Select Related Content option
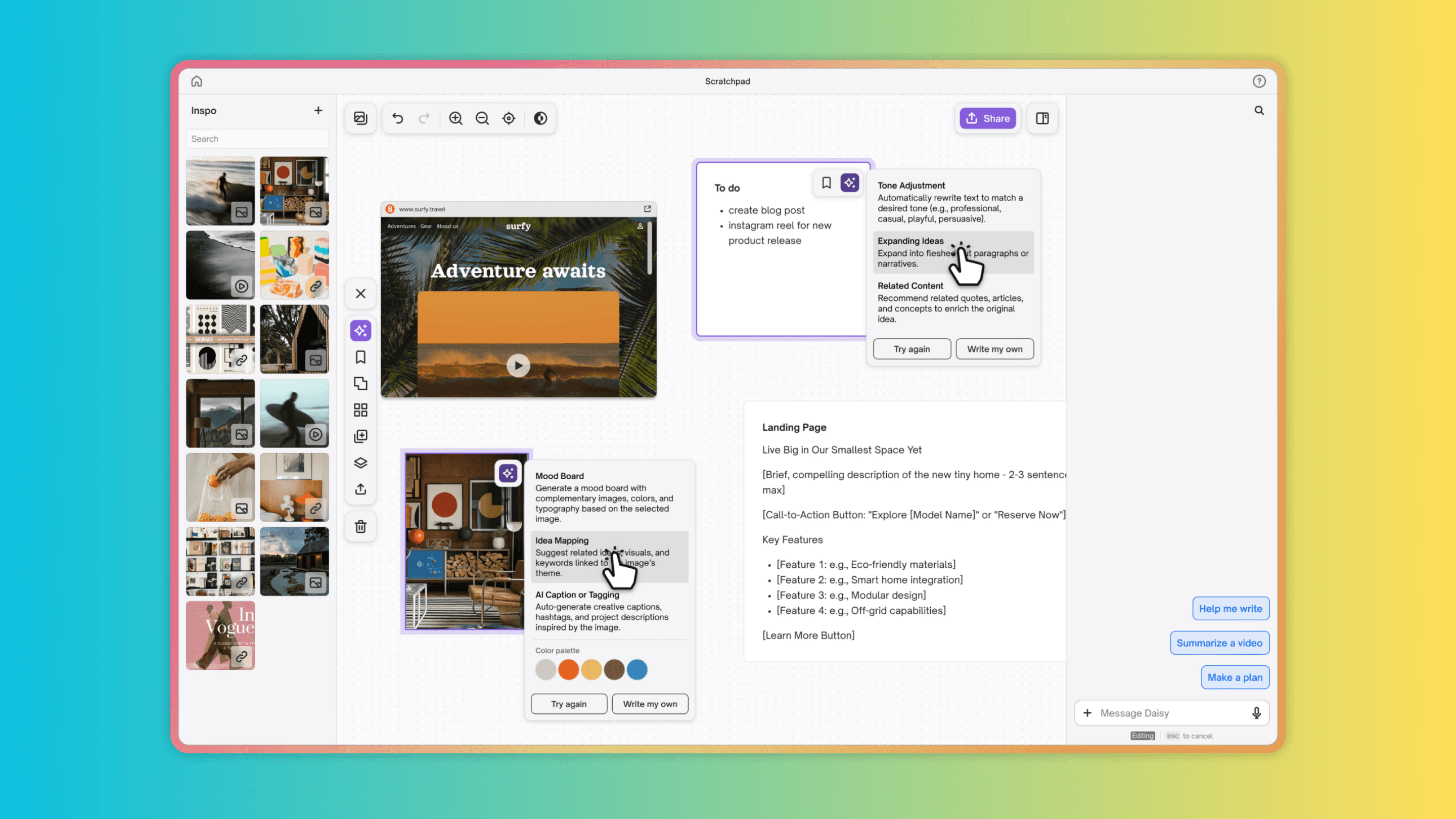Image resolution: width=1456 pixels, height=819 pixels. click(x=953, y=302)
